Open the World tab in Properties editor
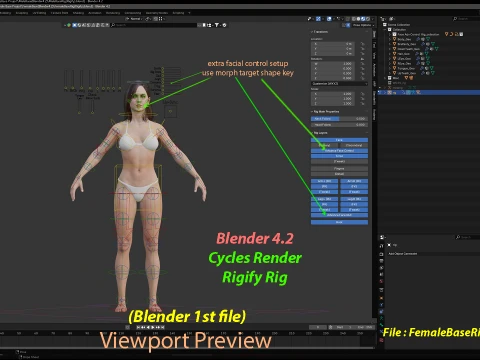The width and height of the screenshot is (480, 360). (x=381, y=282)
